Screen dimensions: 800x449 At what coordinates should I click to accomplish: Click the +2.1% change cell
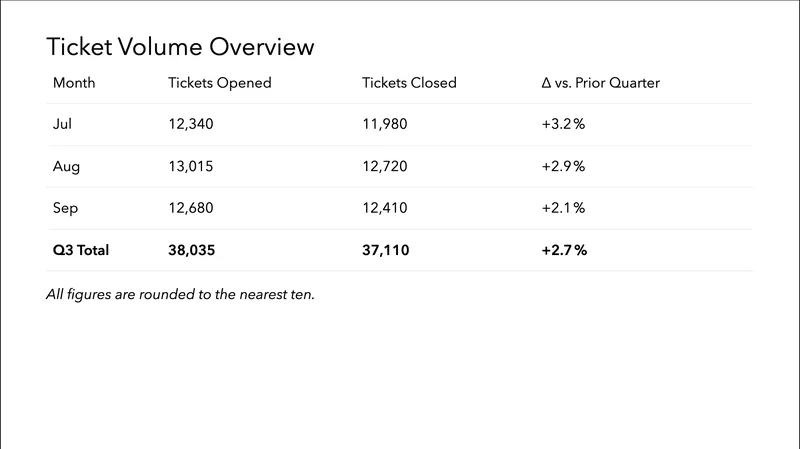(x=562, y=208)
